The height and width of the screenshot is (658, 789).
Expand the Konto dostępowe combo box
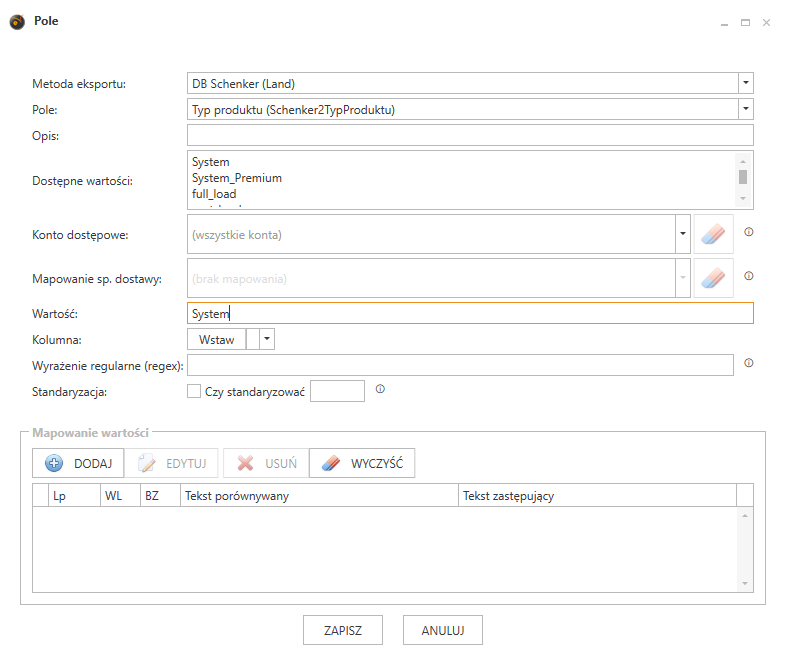(x=683, y=234)
